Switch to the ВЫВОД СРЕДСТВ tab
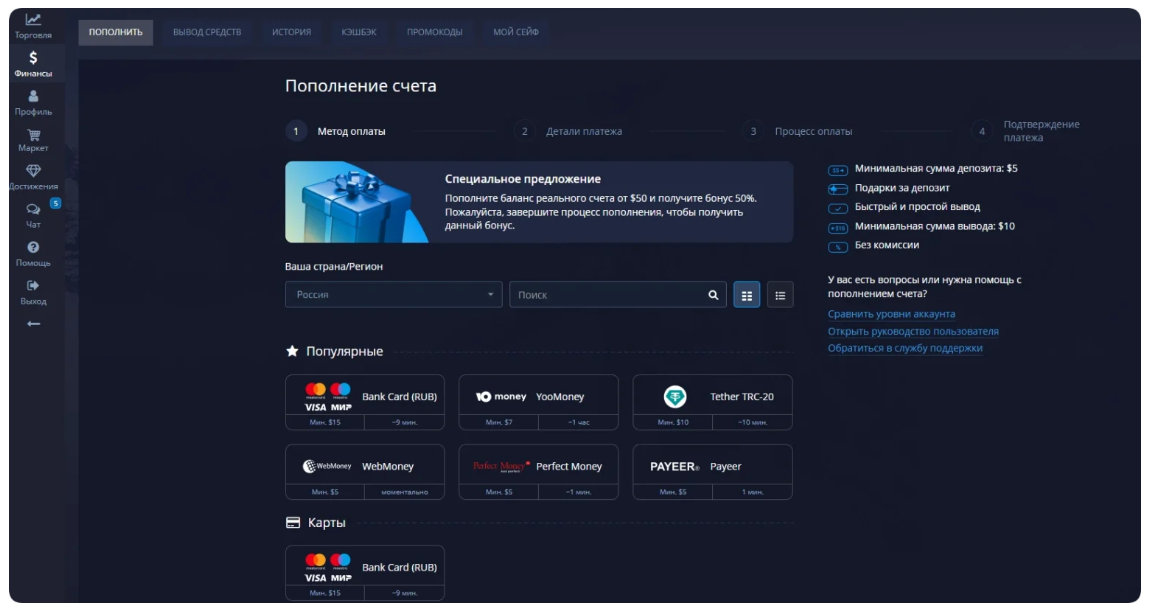Screen dimensions: 1153x613 click(x=207, y=32)
